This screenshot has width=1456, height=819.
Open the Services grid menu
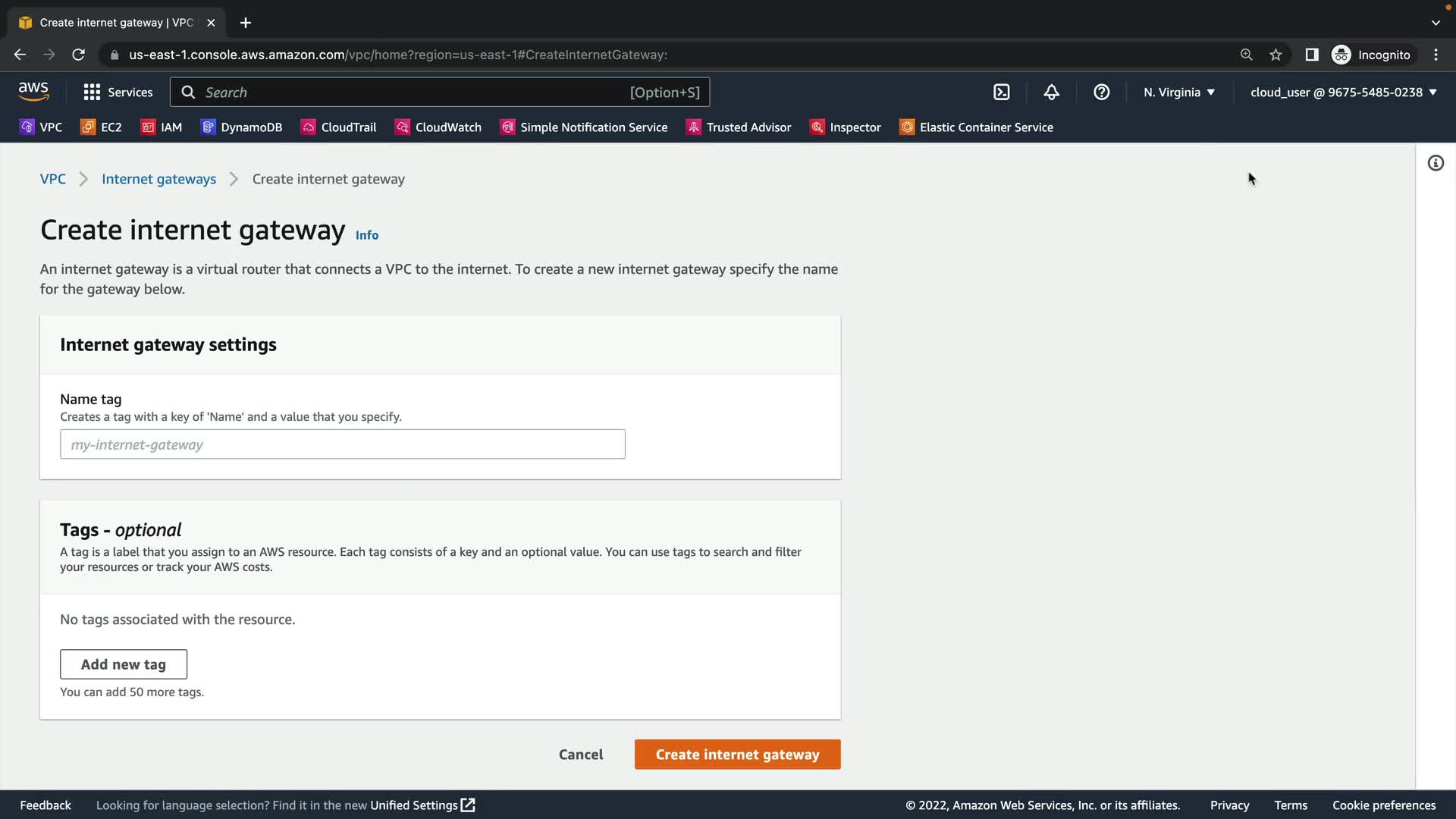coord(118,93)
